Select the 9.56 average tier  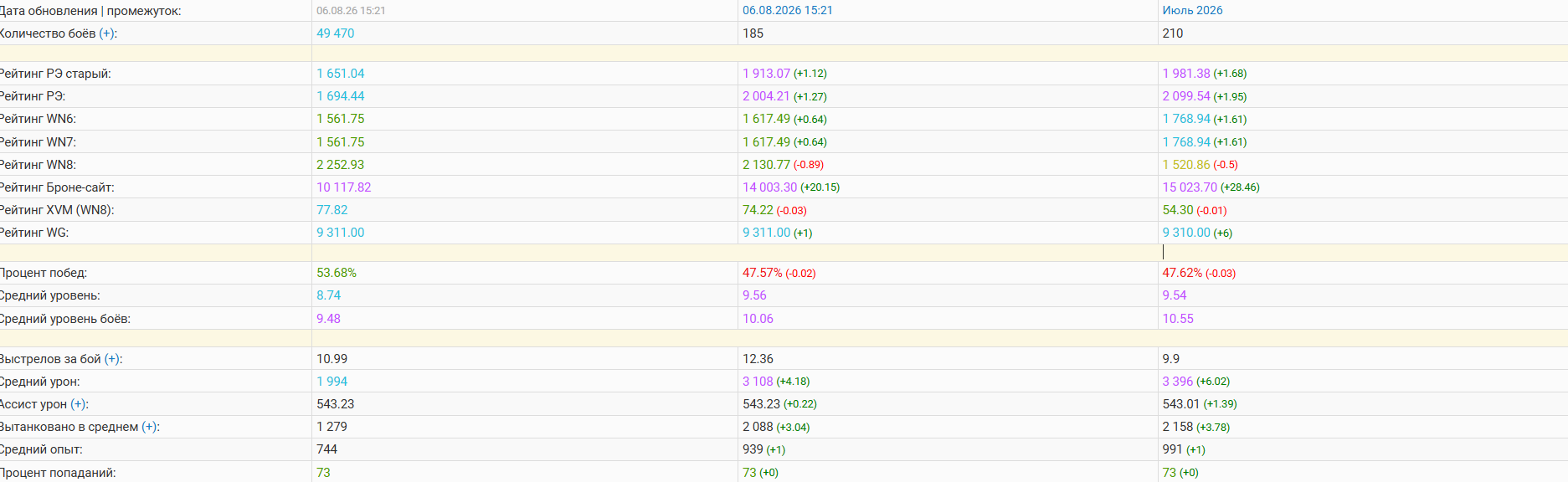(x=754, y=295)
